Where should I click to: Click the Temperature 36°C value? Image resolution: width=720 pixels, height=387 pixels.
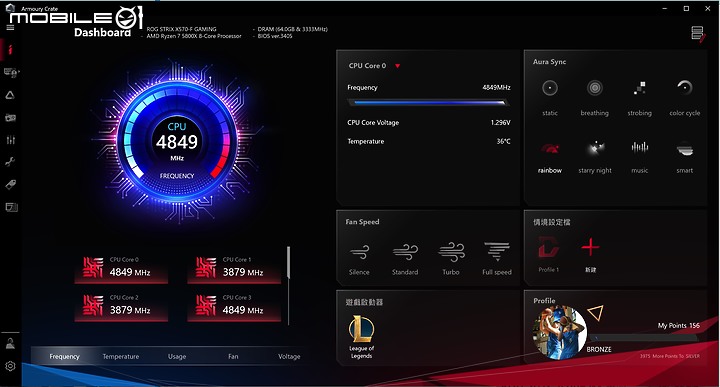(503, 141)
